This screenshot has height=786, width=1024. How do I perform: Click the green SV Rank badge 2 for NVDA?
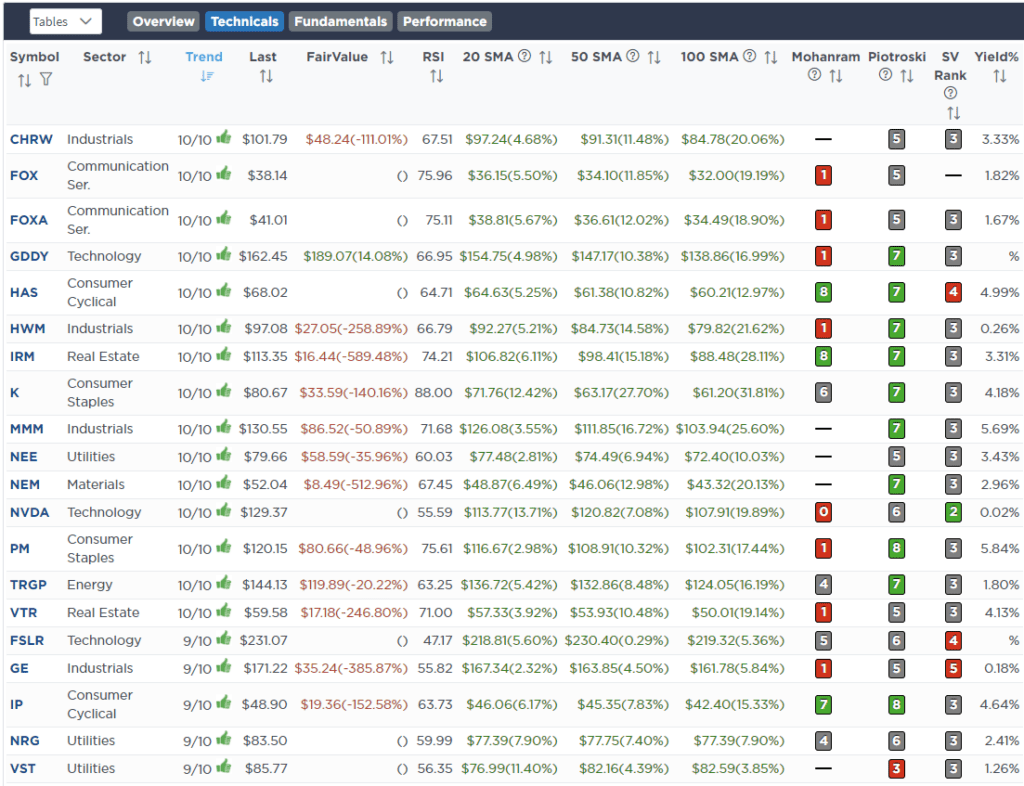953,512
